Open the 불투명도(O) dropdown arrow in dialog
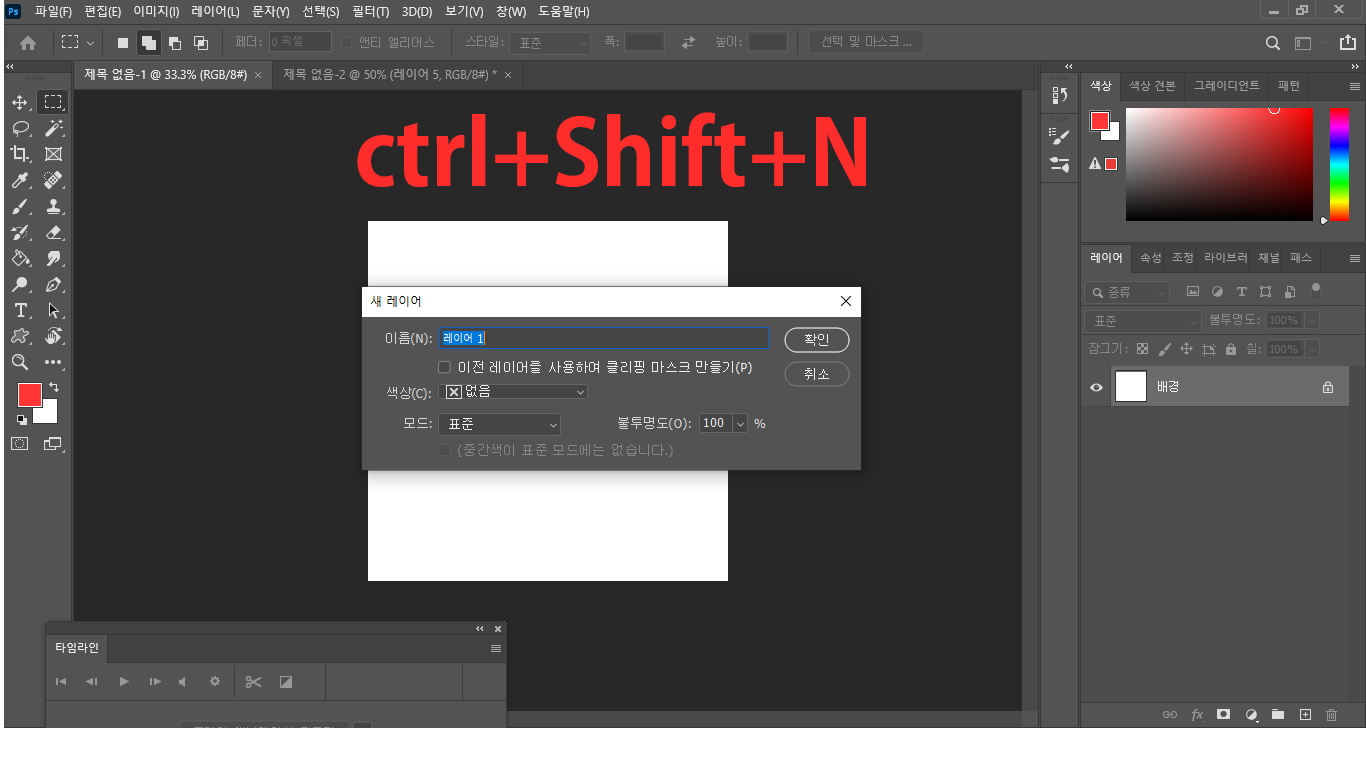 point(741,424)
